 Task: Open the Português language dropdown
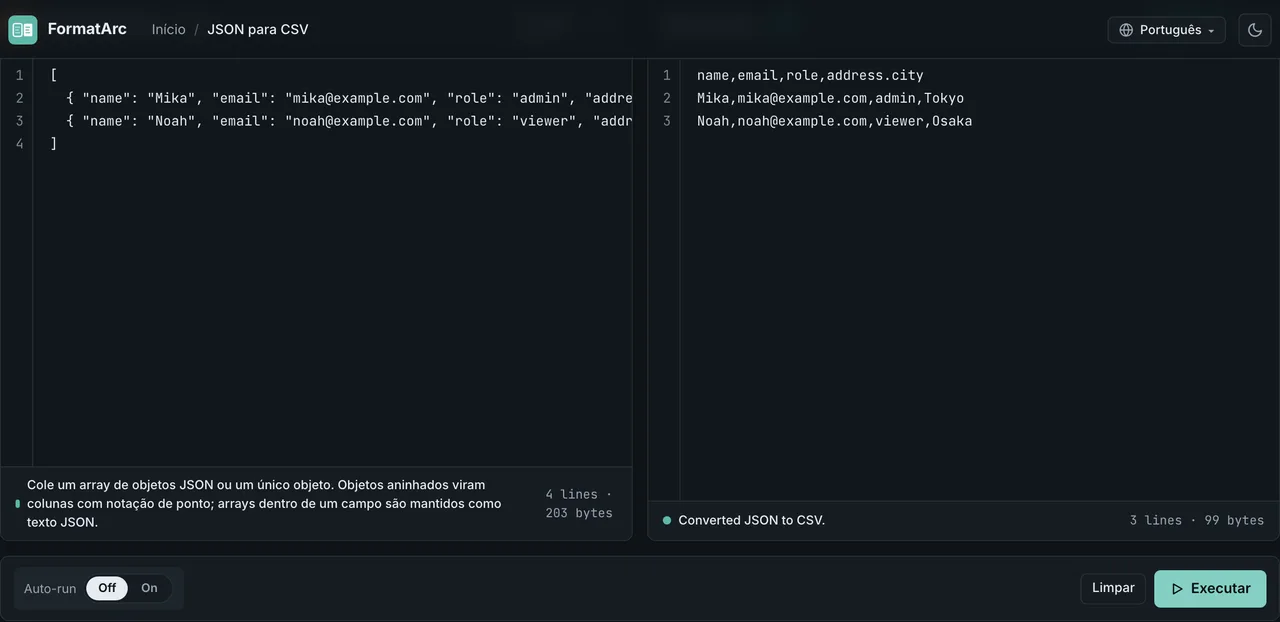(1166, 30)
